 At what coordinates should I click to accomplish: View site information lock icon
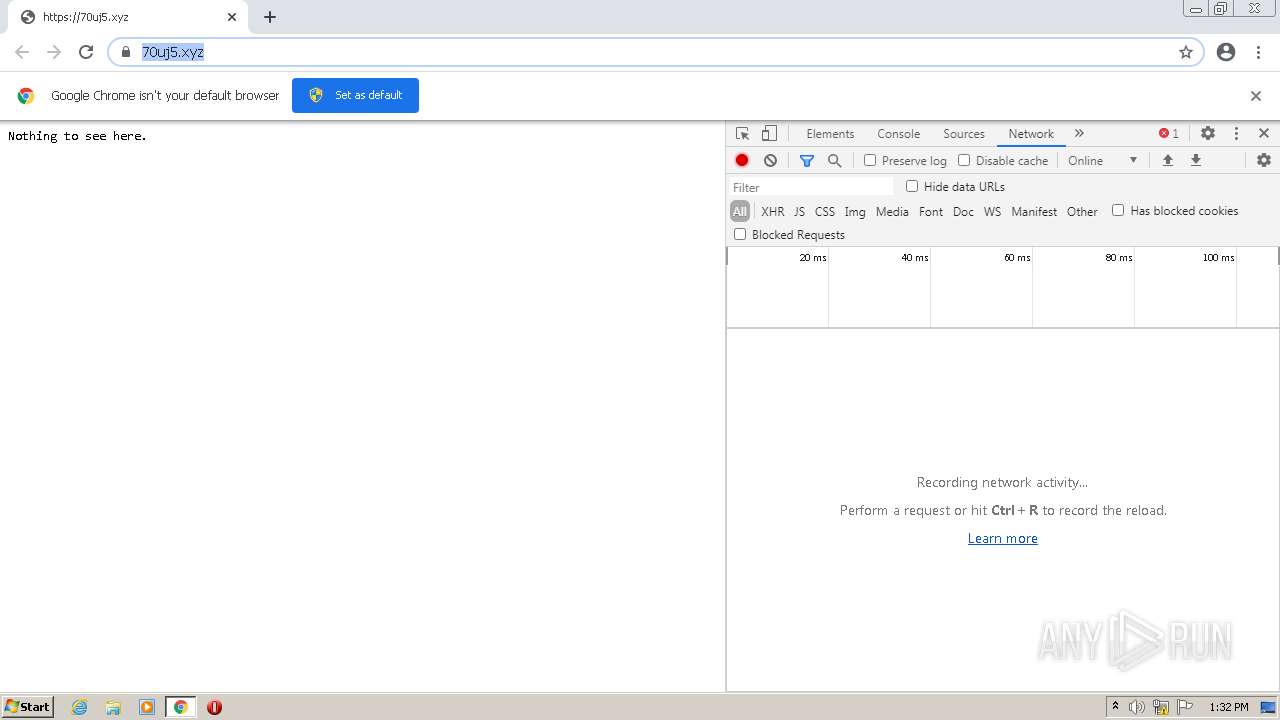pyautogui.click(x=126, y=52)
